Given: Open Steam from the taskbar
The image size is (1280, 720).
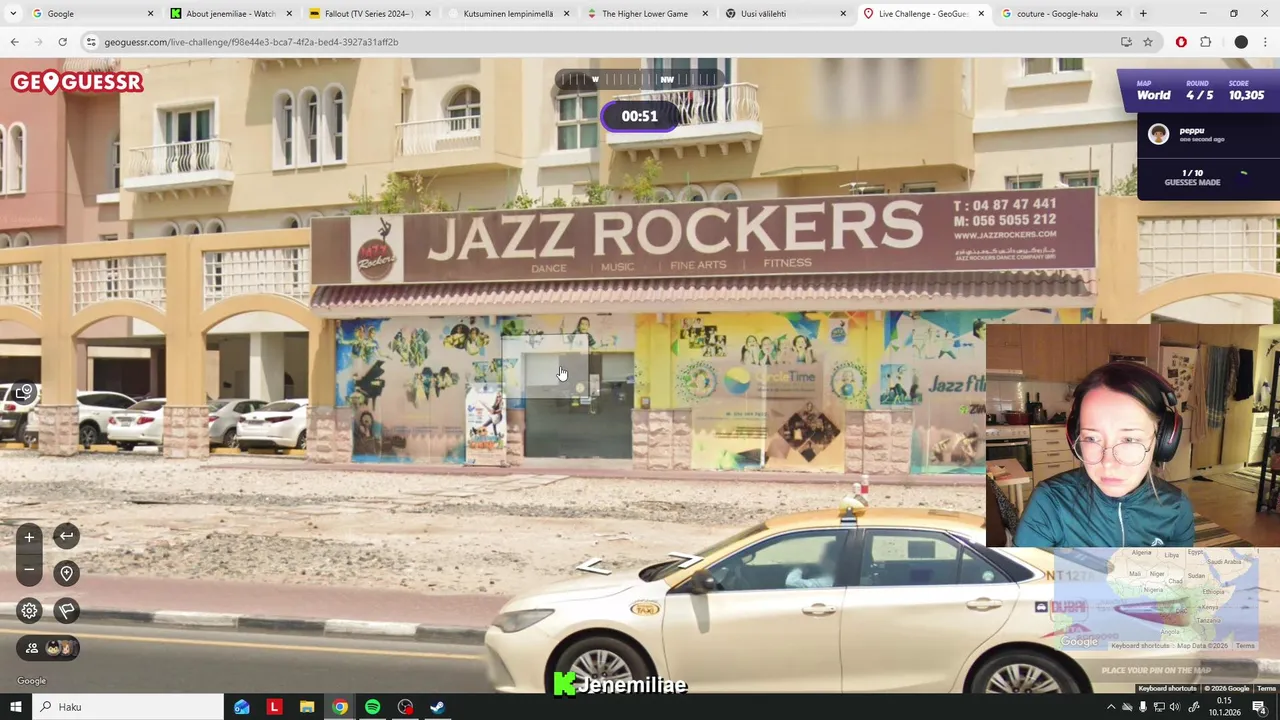Looking at the screenshot, I should [437, 707].
